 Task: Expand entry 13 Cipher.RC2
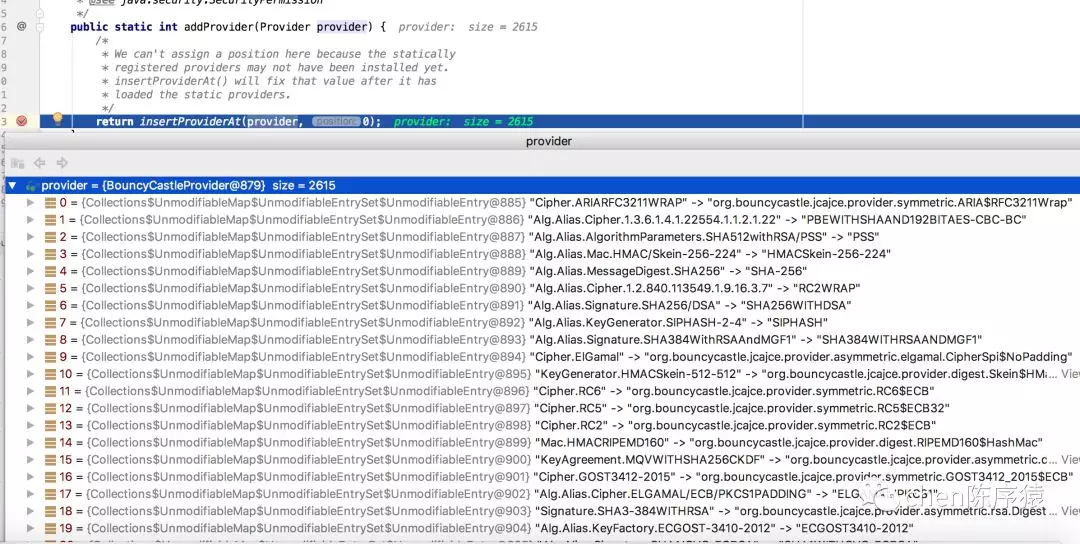(x=30, y=426)
